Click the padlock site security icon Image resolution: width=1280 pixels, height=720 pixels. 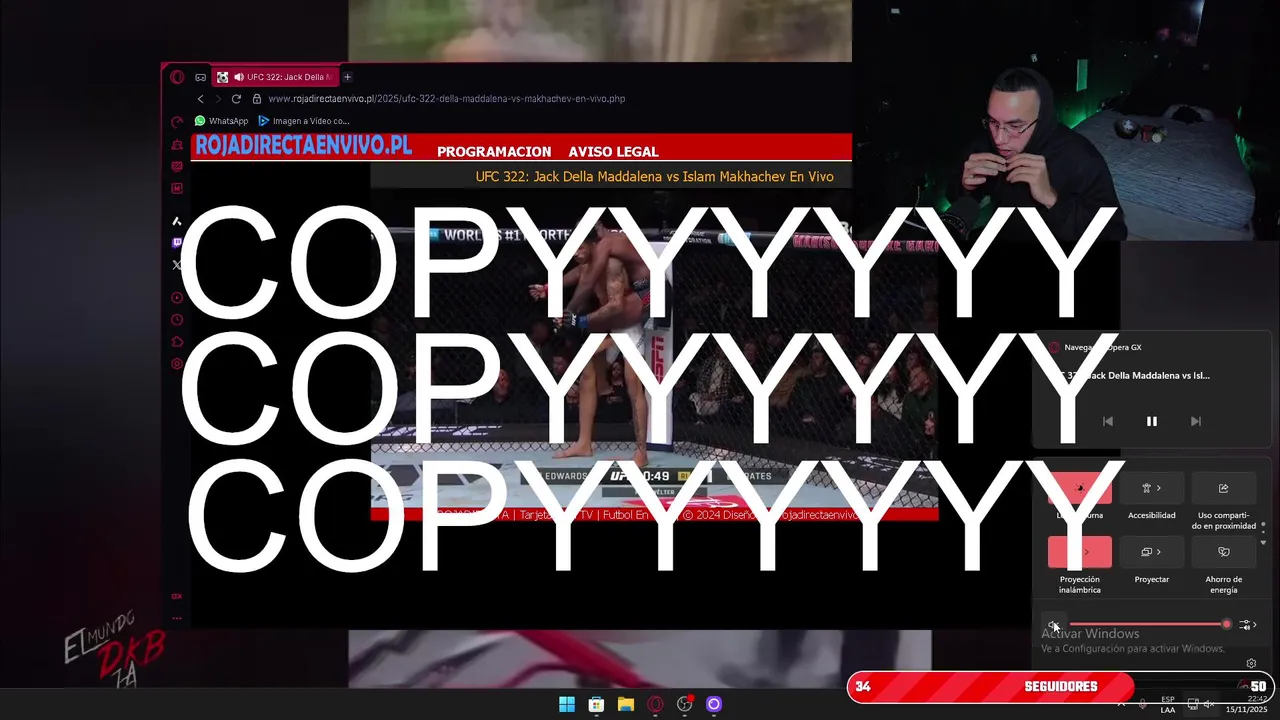257,99
